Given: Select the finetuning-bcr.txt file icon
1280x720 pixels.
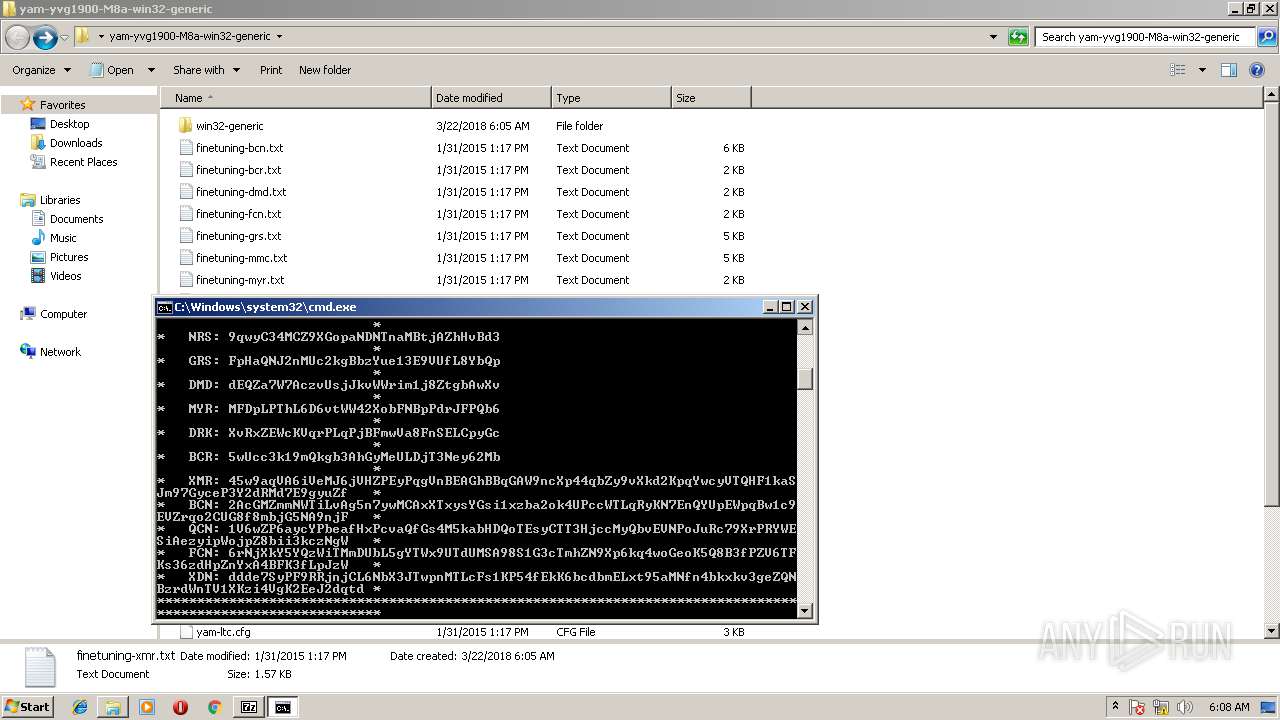Looking at the screenshot, I should pos(185,170).
